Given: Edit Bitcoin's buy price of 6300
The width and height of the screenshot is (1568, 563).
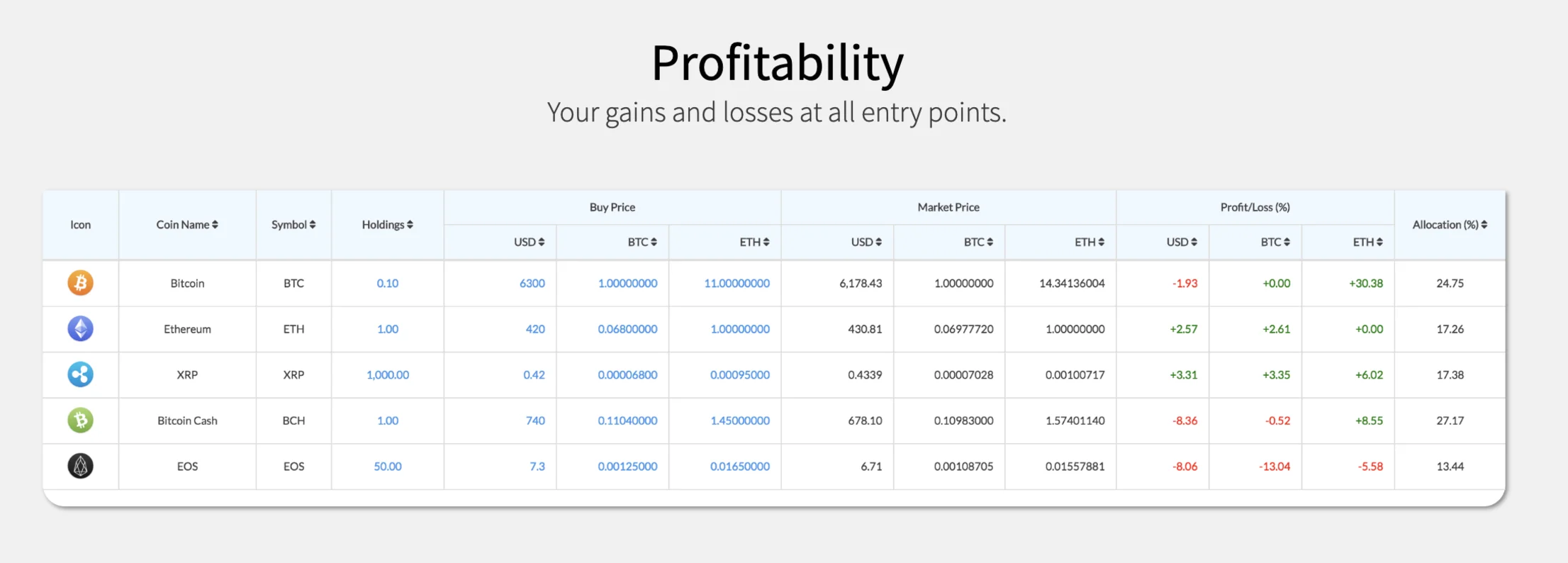Looking at the screenshot, I should 534,283.
